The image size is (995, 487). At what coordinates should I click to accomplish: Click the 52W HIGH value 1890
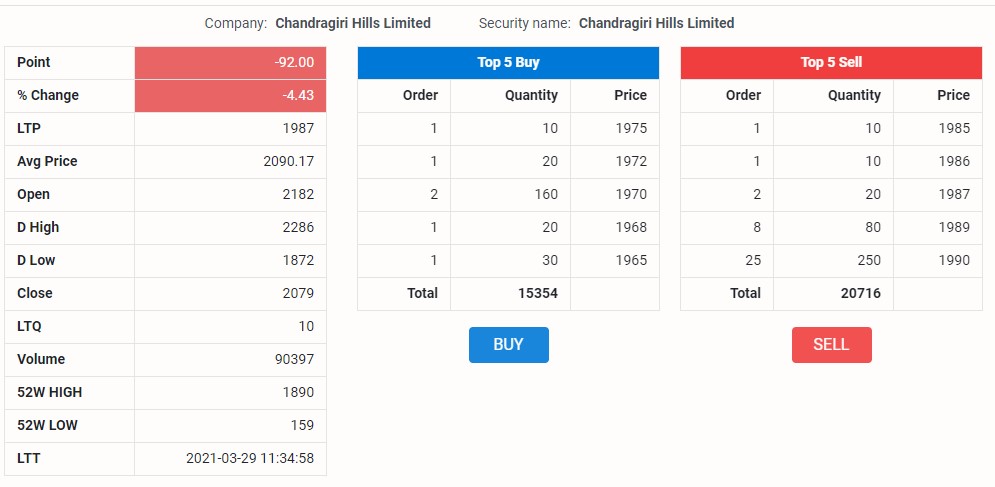(298, 392)
